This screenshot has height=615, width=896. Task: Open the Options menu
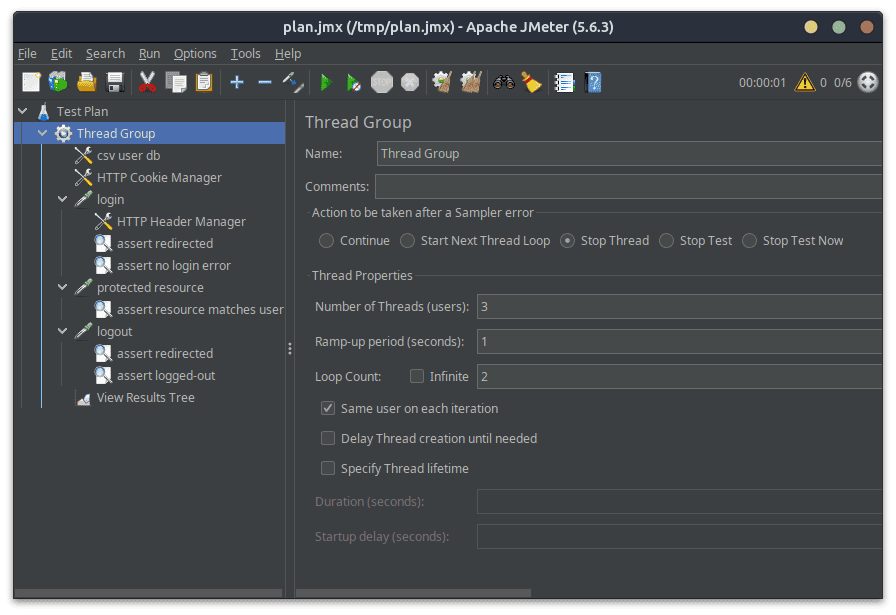point(195,54)
